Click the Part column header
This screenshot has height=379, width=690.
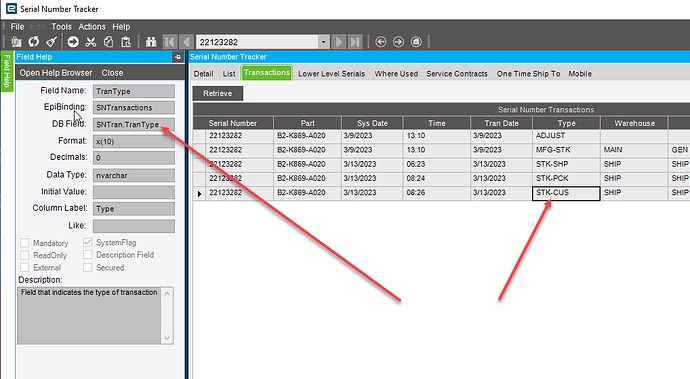pyautogui.click(x=307, y=123)
